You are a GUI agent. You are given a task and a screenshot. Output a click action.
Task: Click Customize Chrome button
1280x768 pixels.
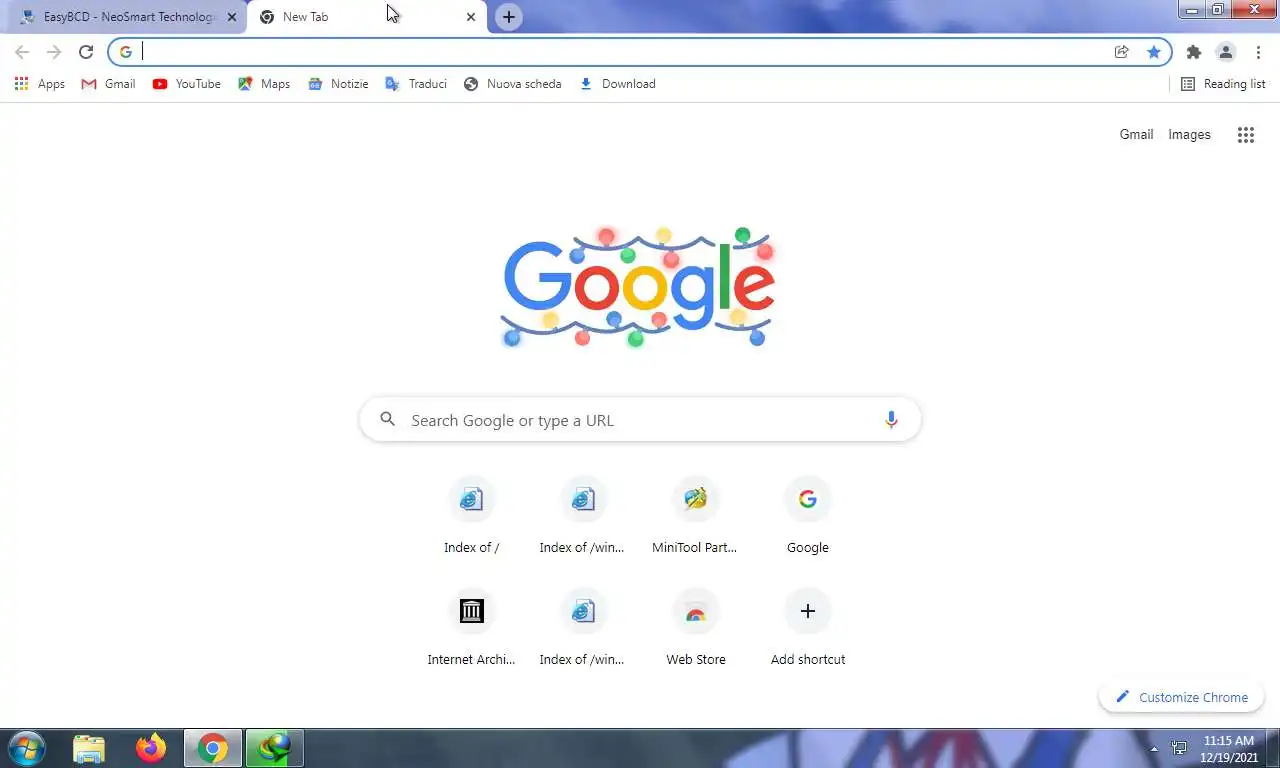[1181, 697]
